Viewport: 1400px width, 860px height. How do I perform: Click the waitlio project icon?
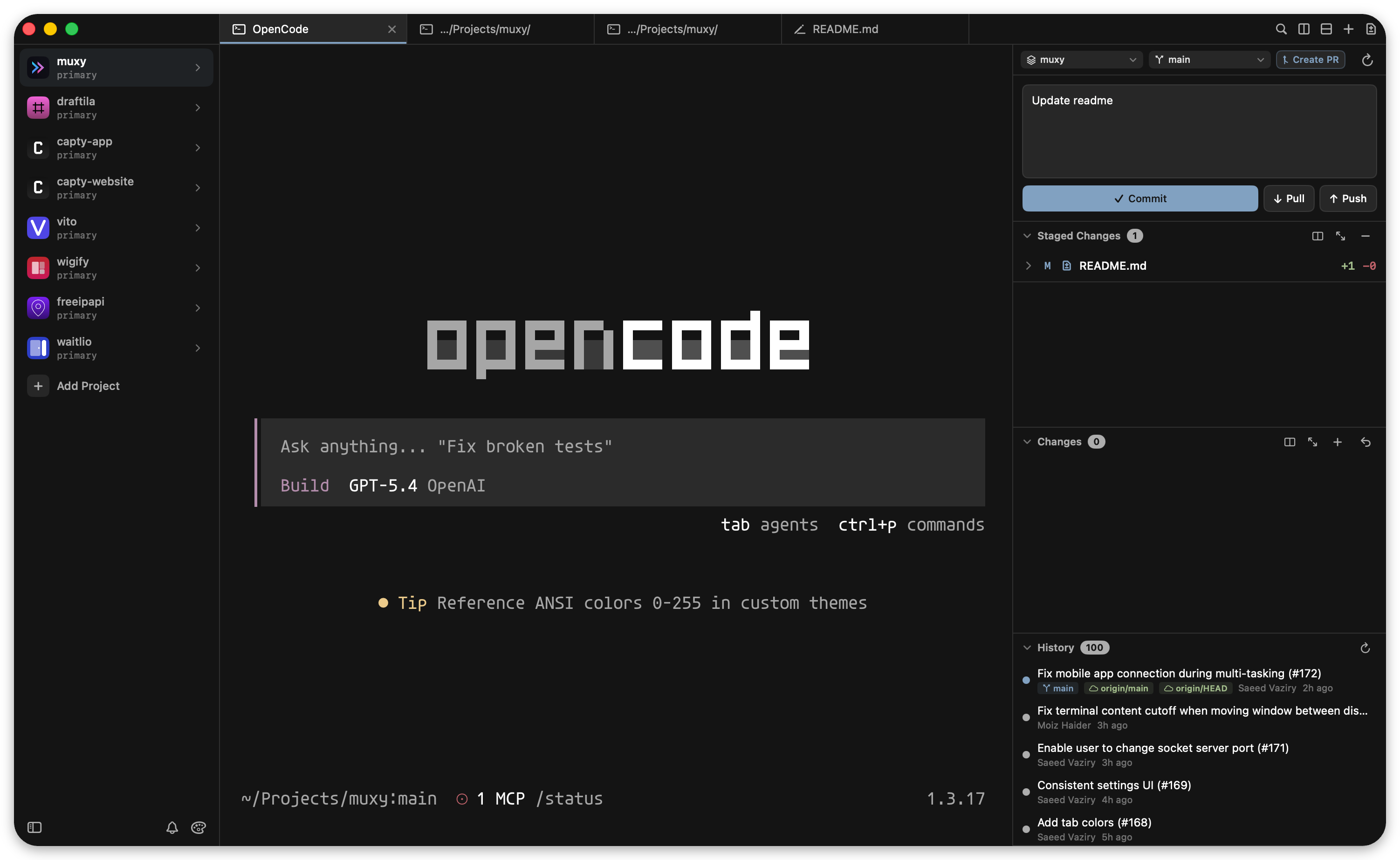38,348
